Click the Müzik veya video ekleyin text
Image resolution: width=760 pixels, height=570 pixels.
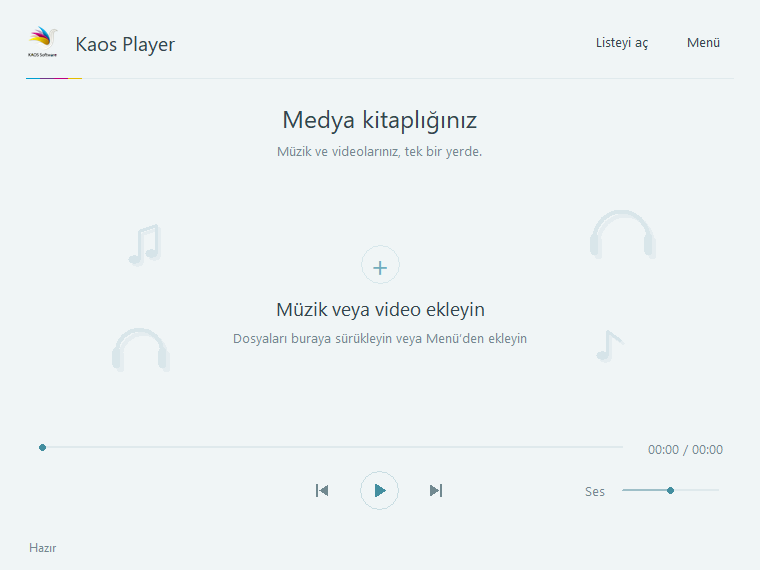pos(380,310)
